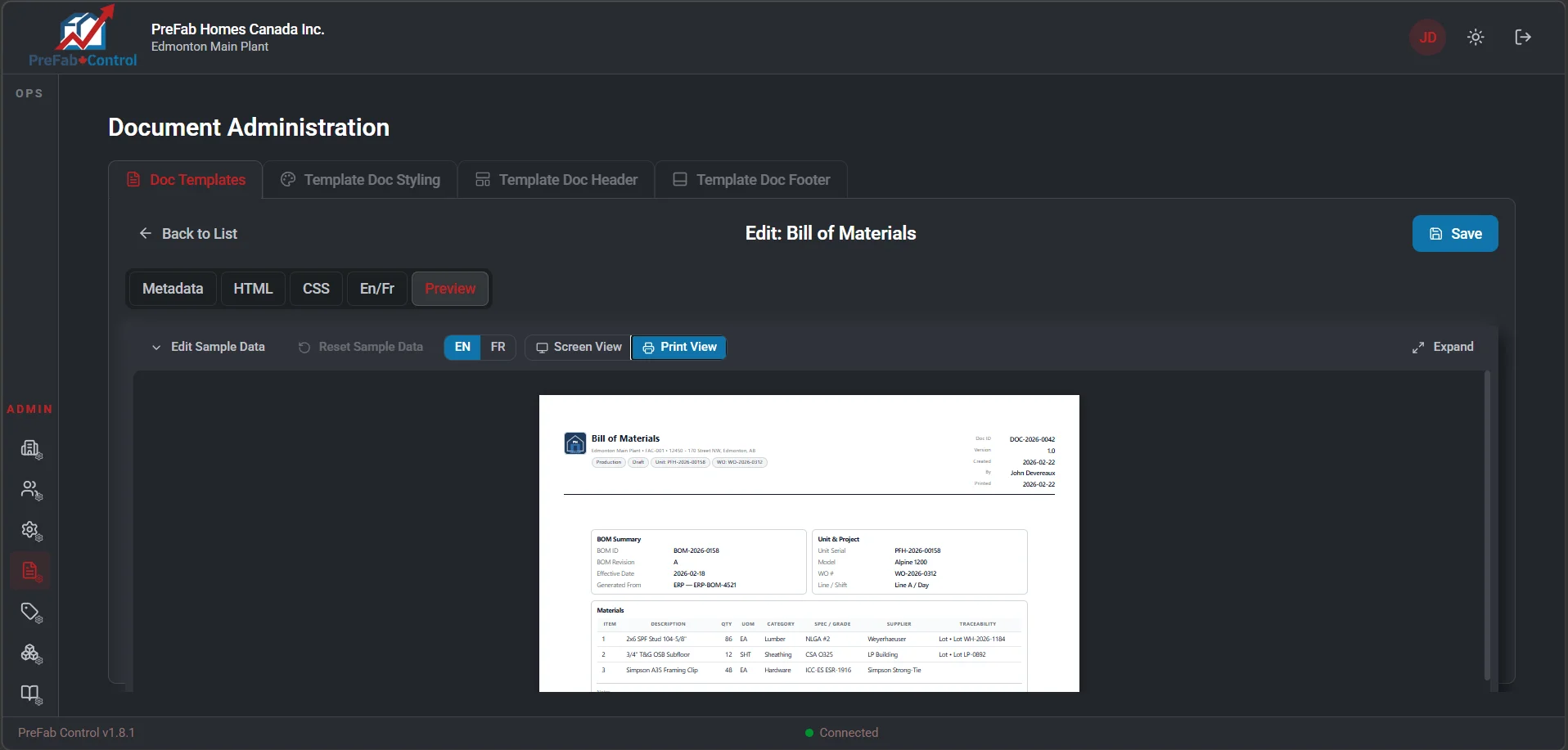Switch to Screen View mode

579,347
